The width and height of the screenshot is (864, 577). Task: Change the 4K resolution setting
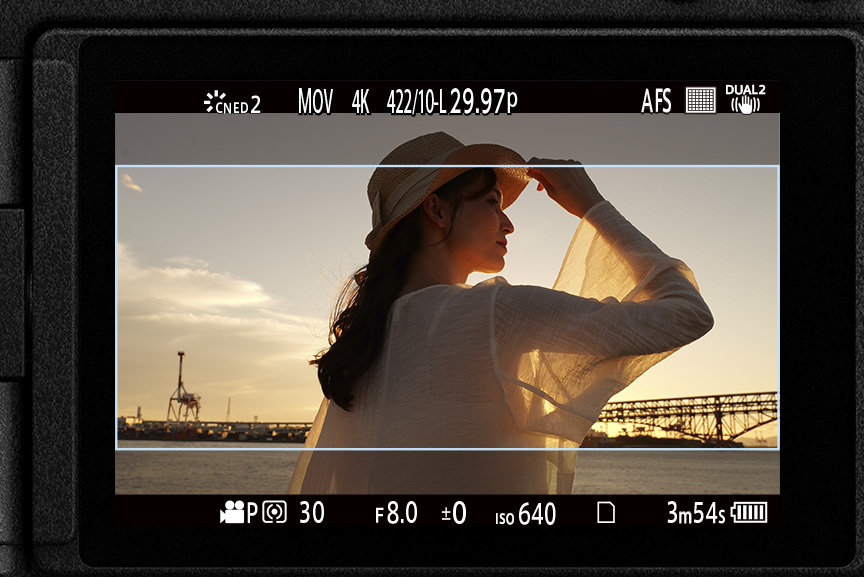tap(360, 101)
